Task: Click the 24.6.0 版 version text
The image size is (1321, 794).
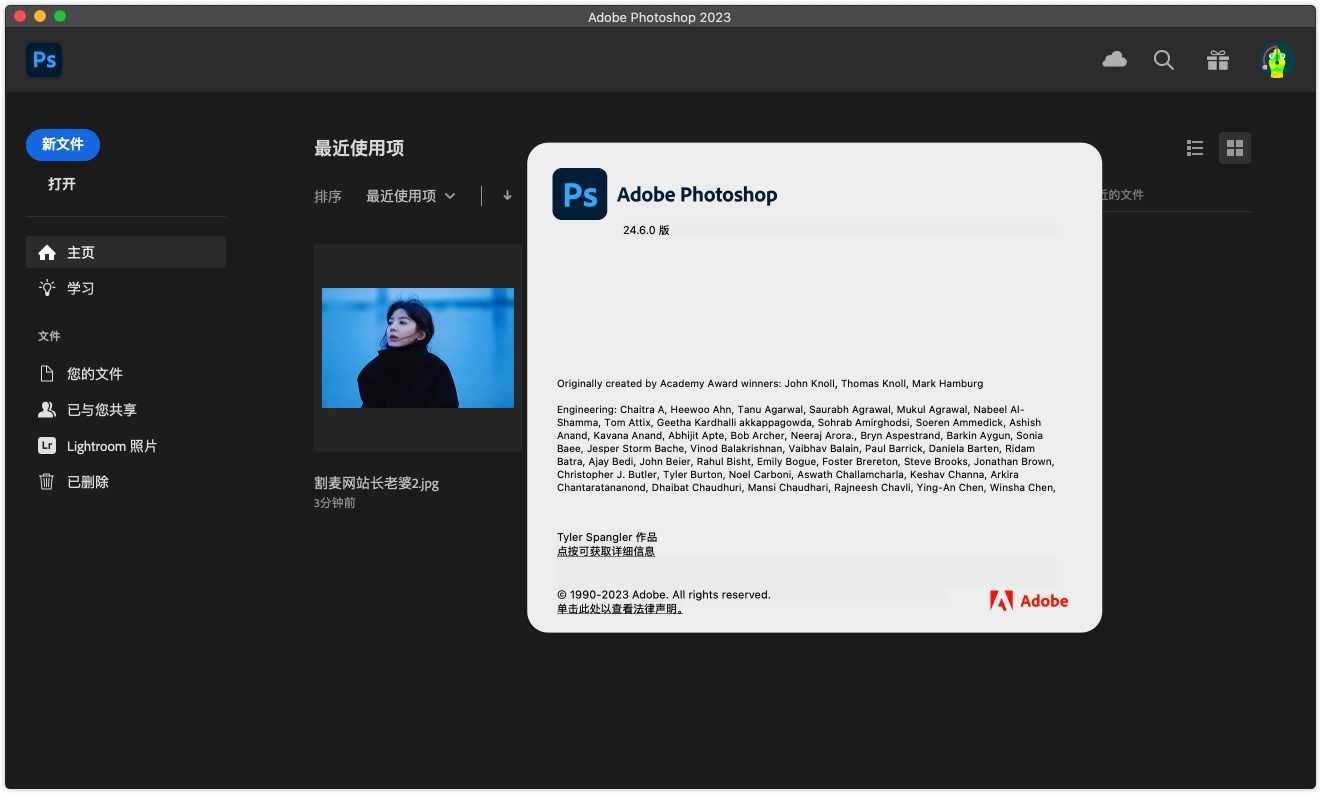Action: click(646, 230)
